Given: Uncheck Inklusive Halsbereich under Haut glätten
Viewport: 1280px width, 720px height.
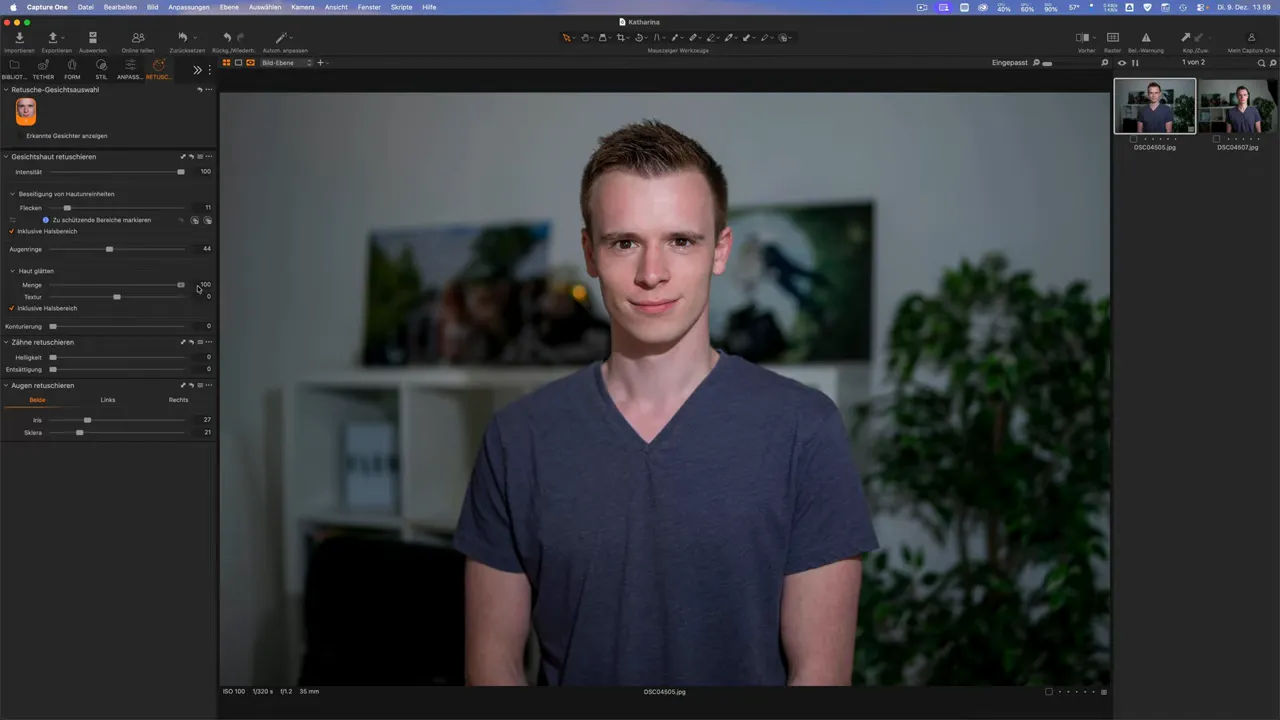Looking at the screenshot, I should click(9, 308).
